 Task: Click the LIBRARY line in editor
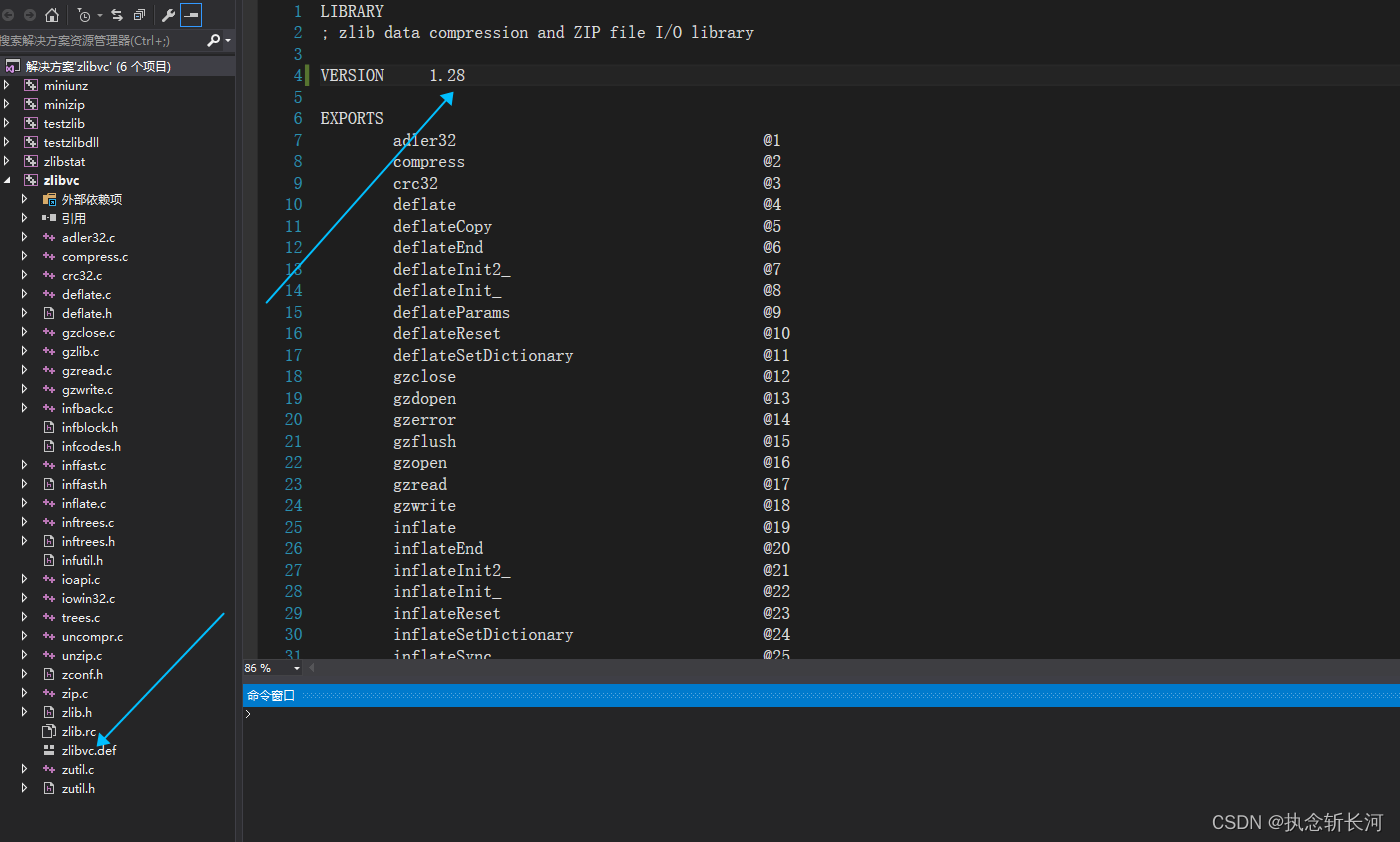pos(352,11)
